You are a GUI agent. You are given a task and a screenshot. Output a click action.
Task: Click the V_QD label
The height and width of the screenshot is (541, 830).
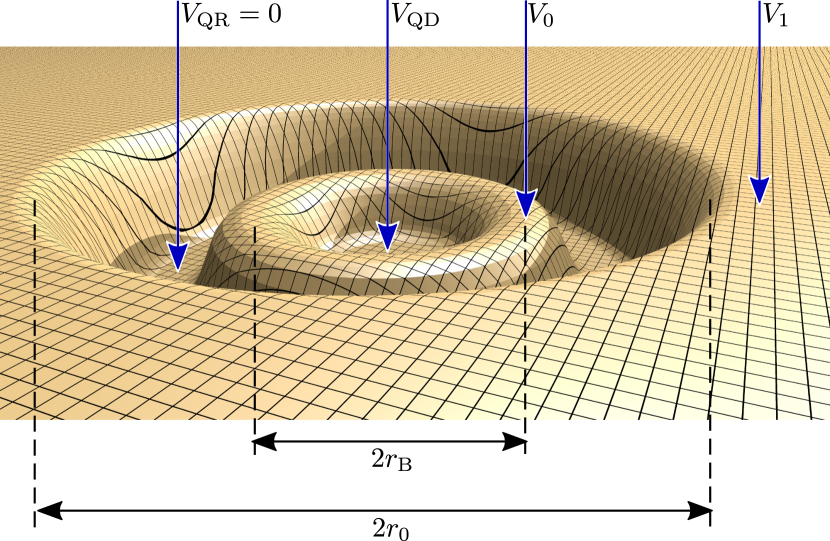(415, 15)
